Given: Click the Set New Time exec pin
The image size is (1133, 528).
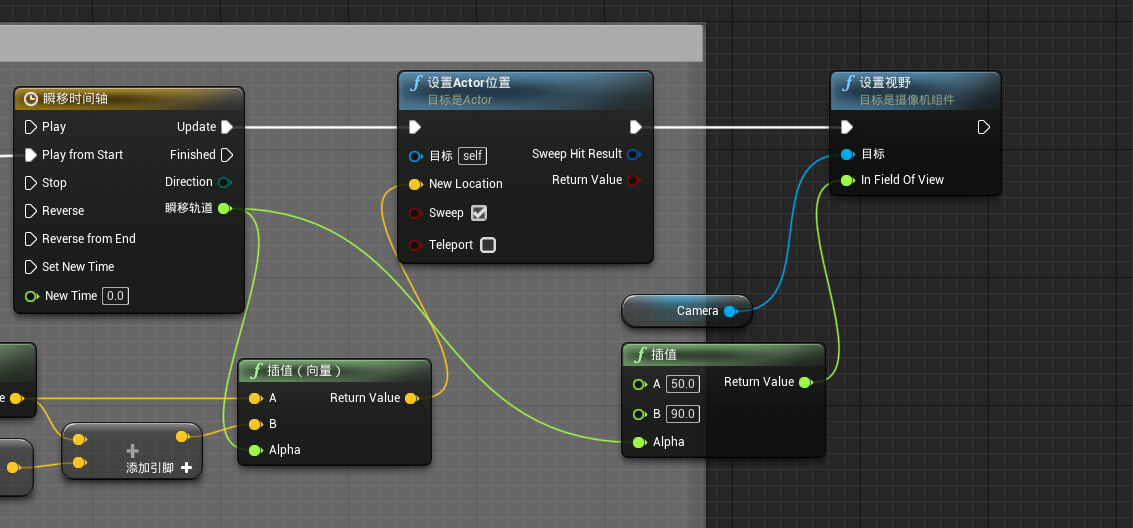Looking at the screenshot, I should click(x=30, y=267).
